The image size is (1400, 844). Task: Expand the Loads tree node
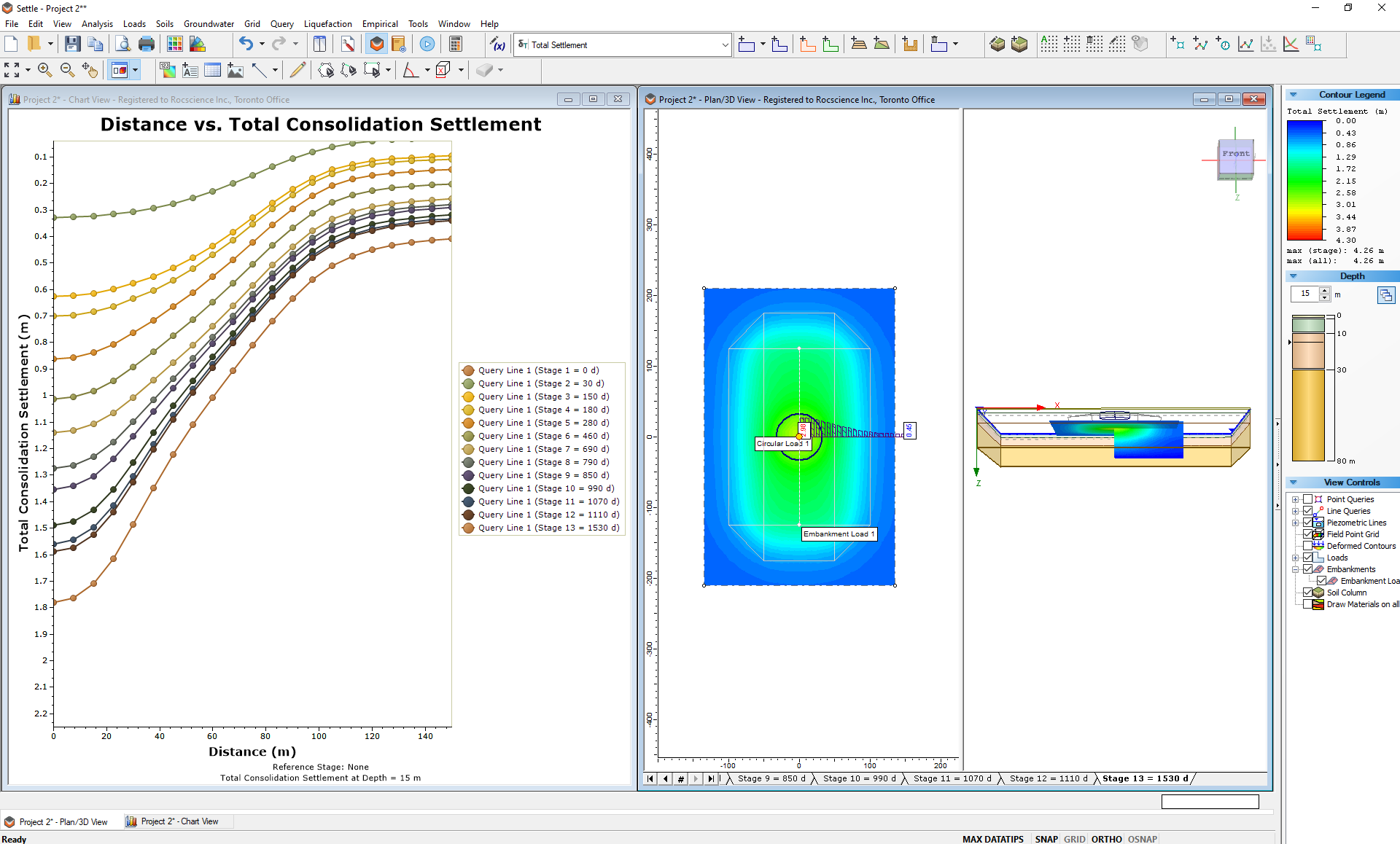coord(1296,558)
